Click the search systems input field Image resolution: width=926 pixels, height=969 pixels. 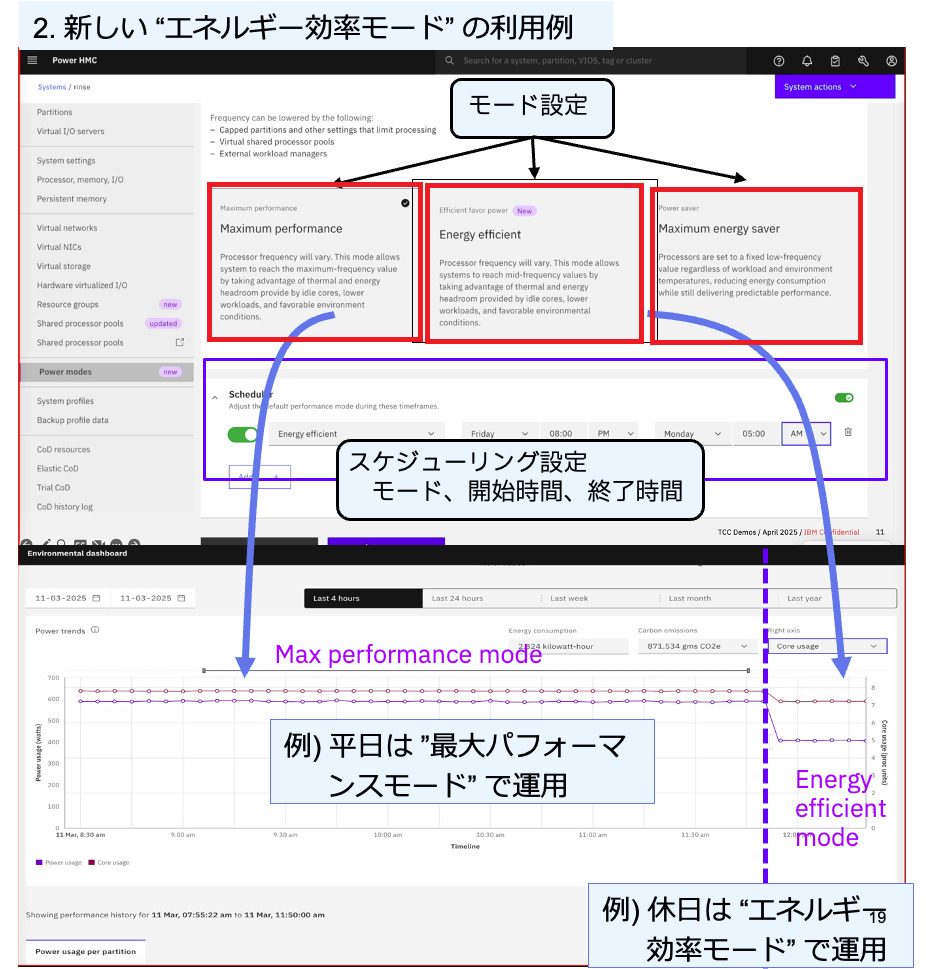click(x=600, y=61)
